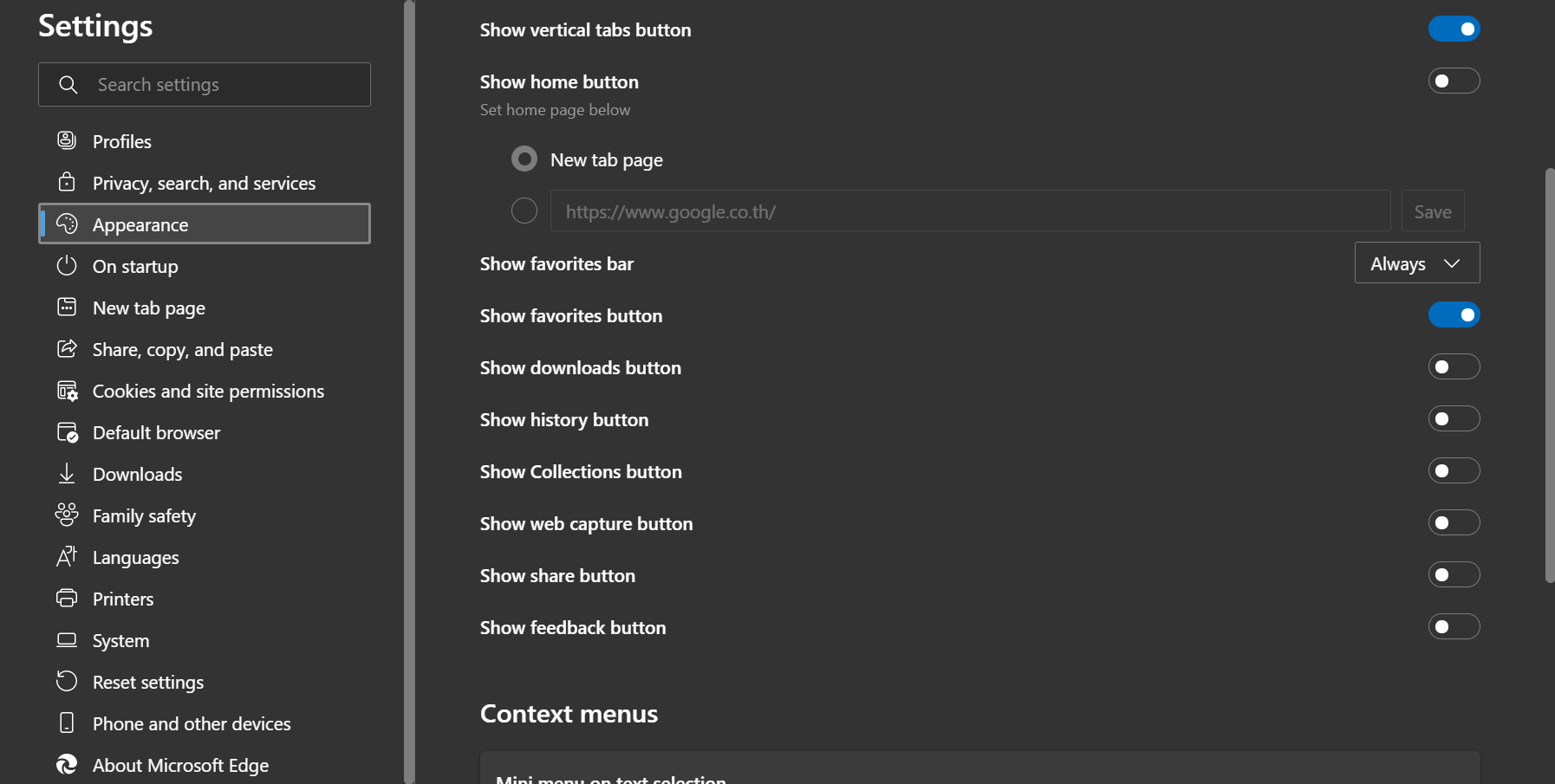This screenshot has height=784, width=1555.
Task: Open the Show favorites bar Always dropdown
Action: (1417, 262)
